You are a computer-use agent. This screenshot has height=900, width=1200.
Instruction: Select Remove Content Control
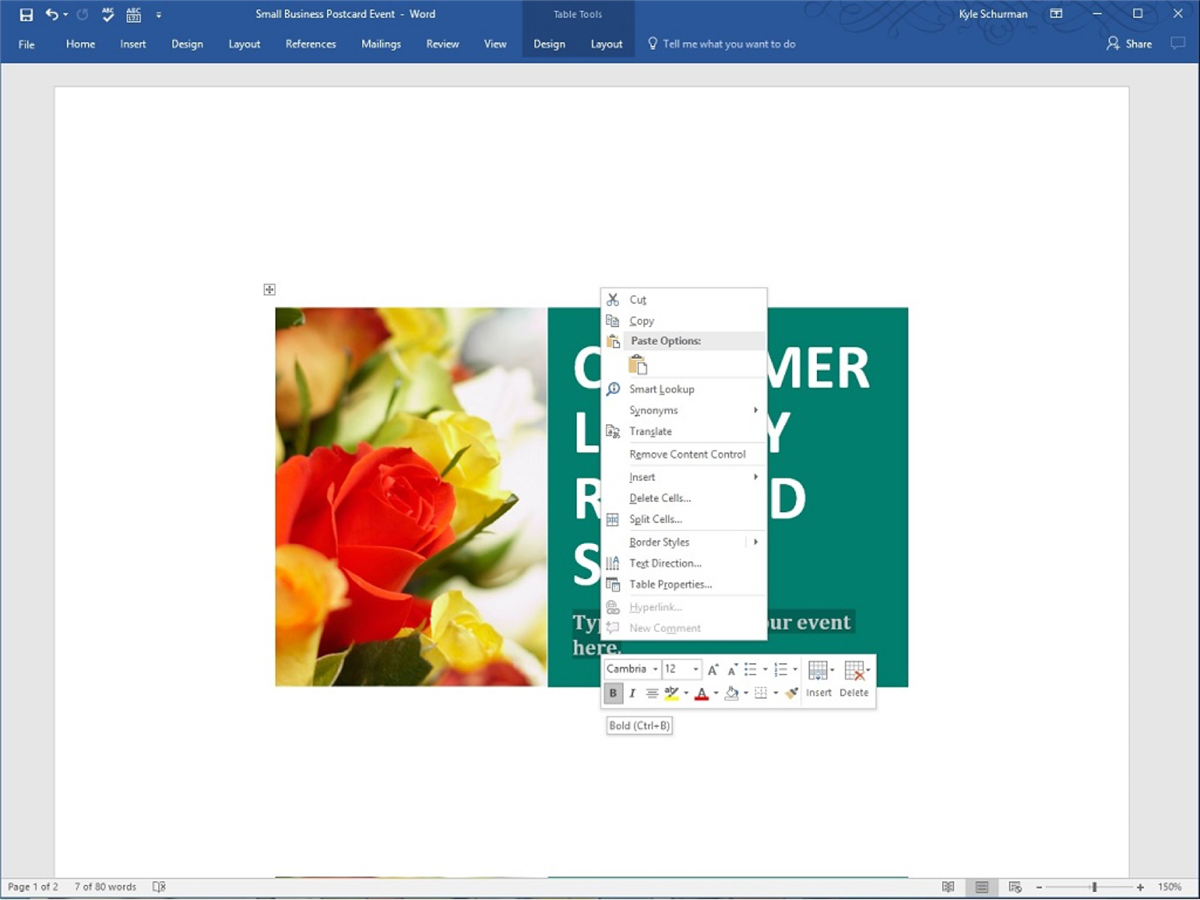(687, 454)
